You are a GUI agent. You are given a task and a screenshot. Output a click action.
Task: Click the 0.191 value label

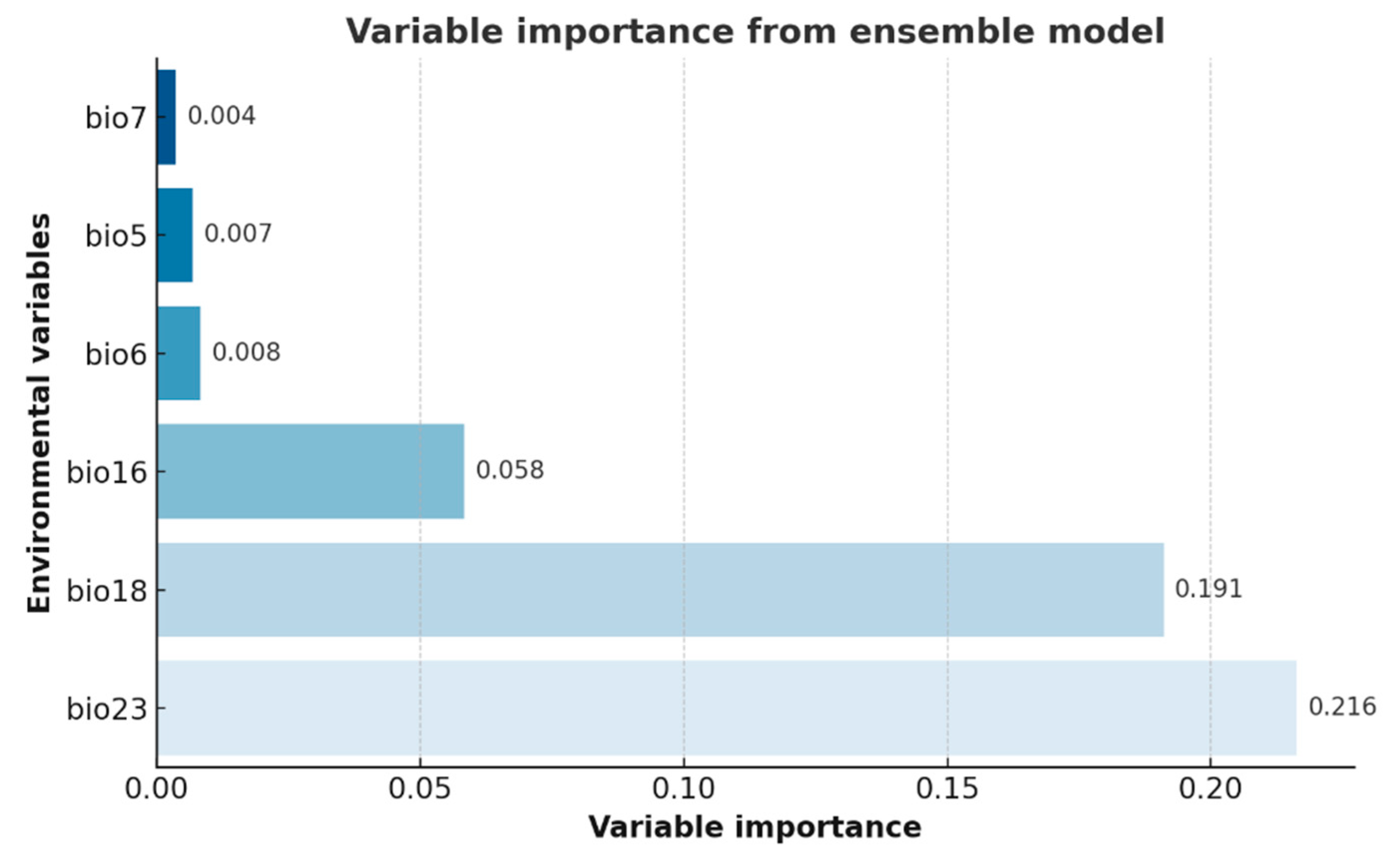[1208, 588]
